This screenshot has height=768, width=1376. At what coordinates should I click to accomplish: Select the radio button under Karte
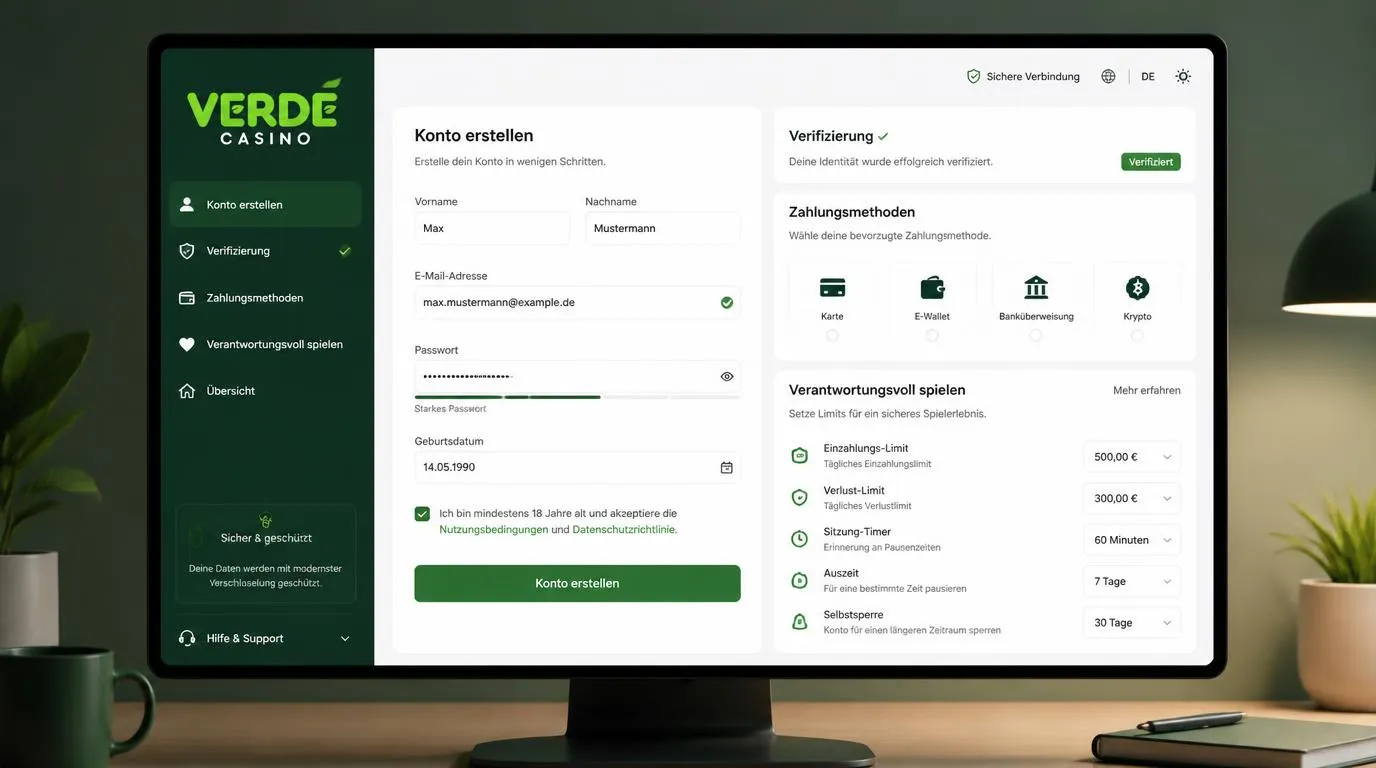pyautogui.click(x=832, y=336)
